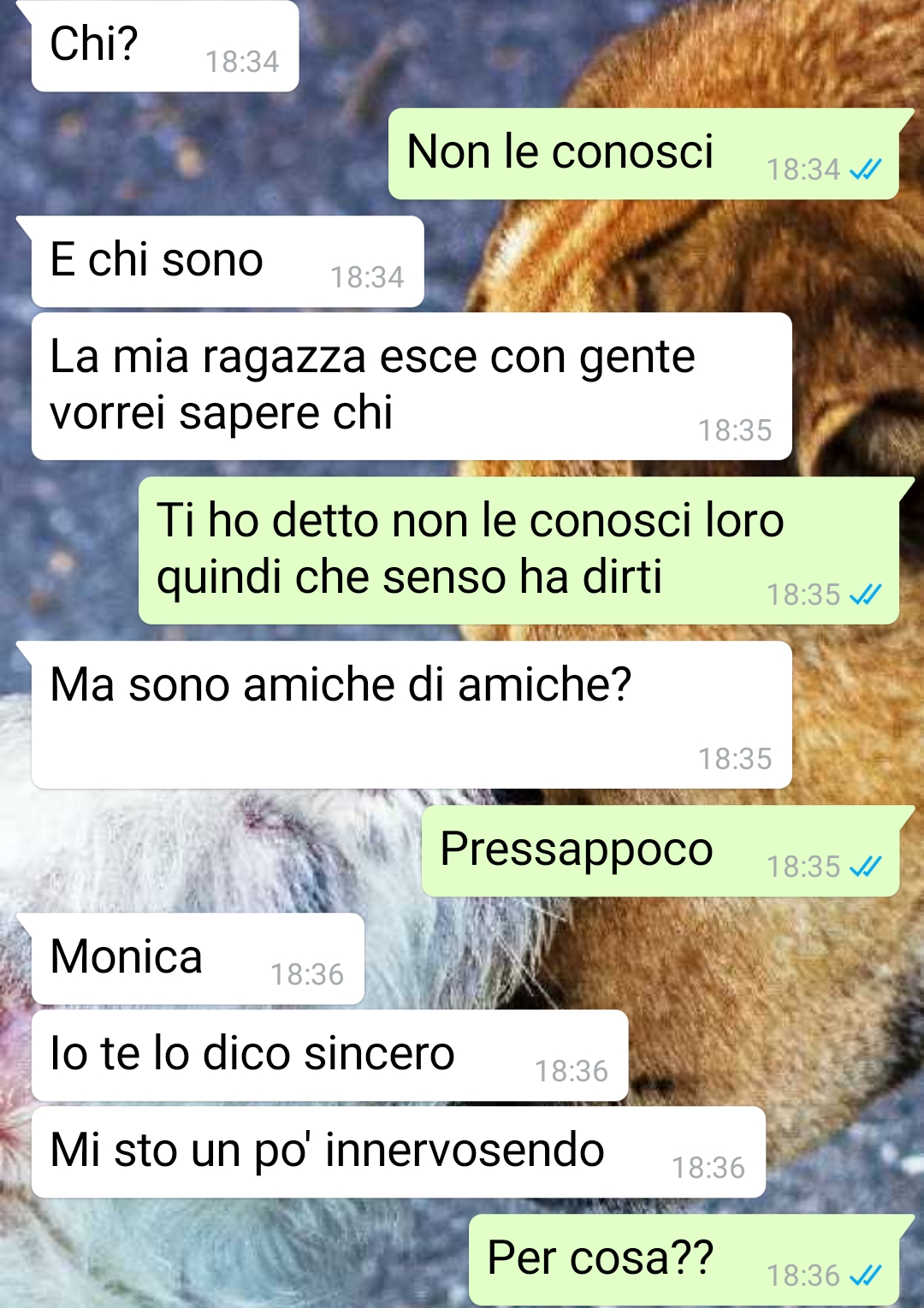Select the "Per cosa??" sent message

[684, 1260]
